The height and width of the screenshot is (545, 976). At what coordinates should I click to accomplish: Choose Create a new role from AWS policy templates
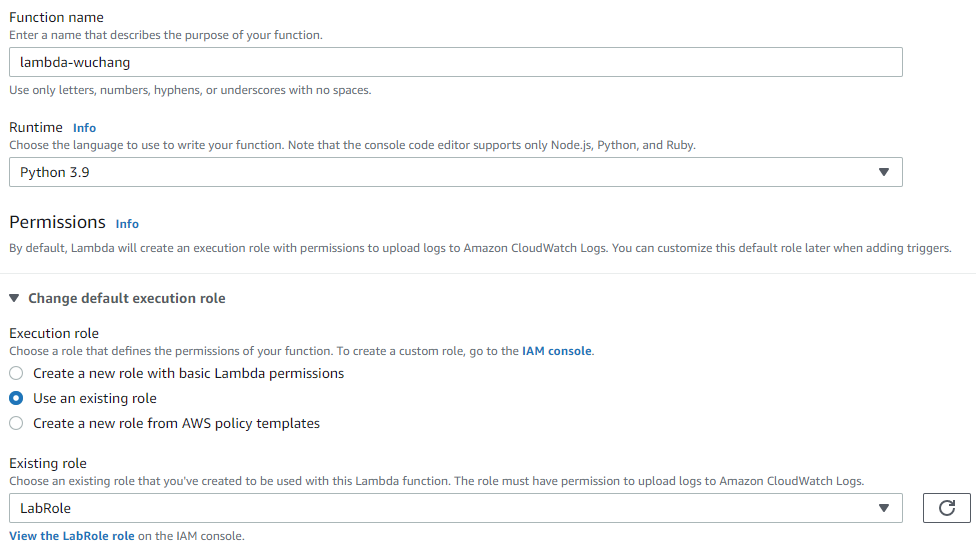16,423
